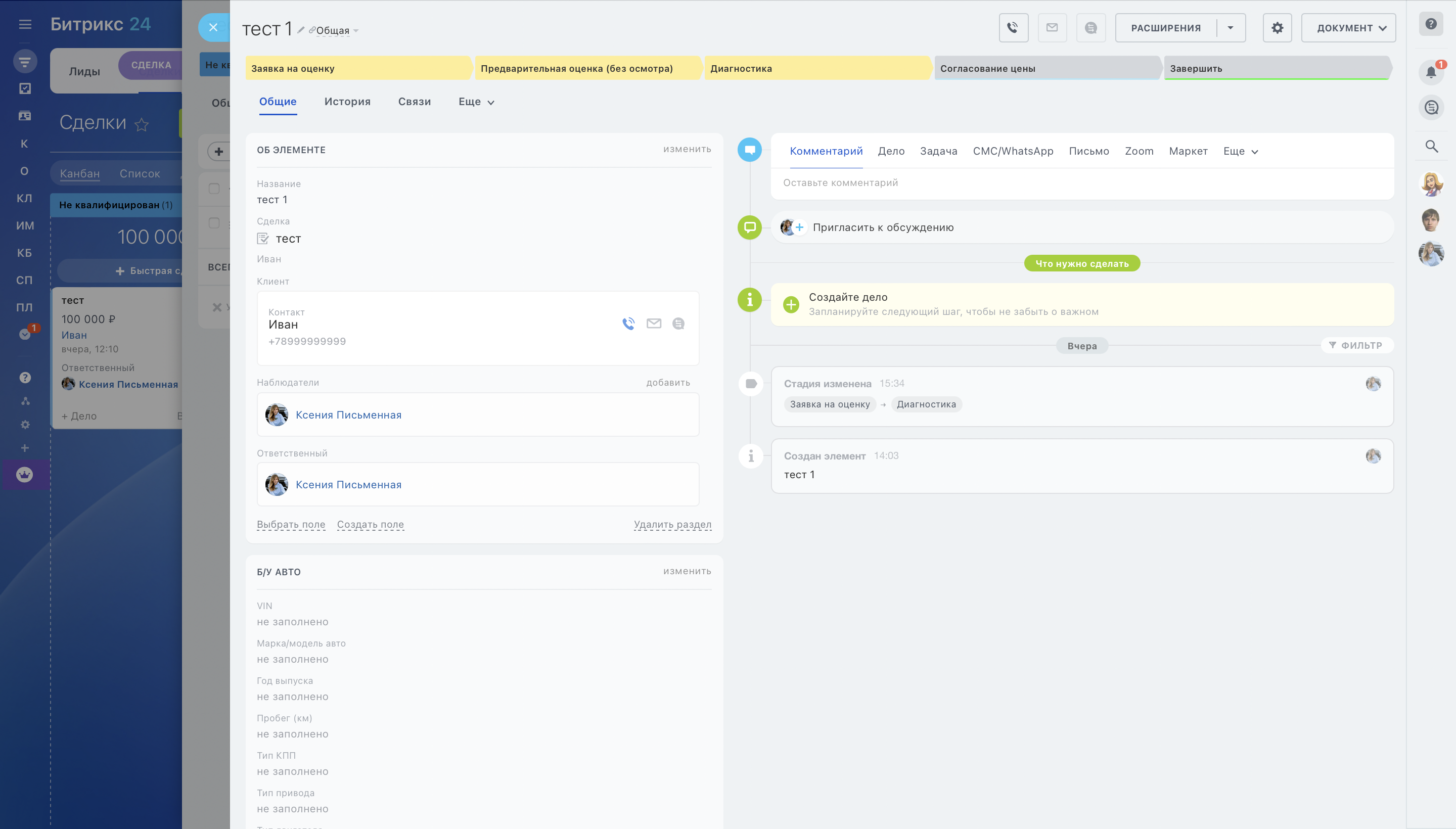Click the help question mark icon top right
Image resolution: width=1456 pixels, height=829 pixels.
pyautogui.click(x=1431, y=24)
